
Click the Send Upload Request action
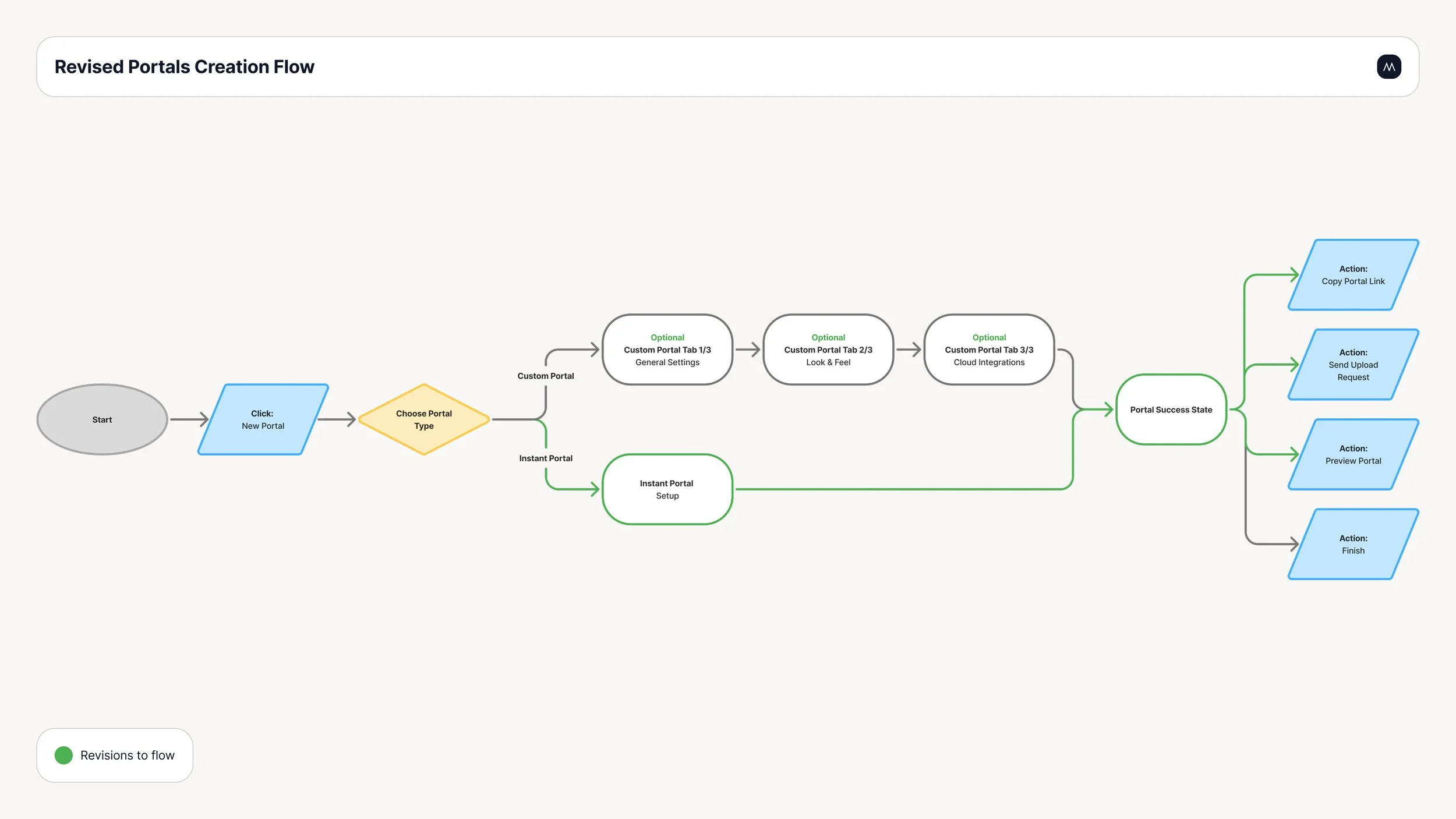(1352, 365)
